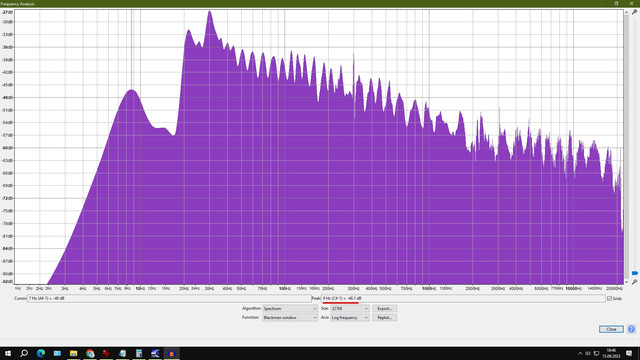Click the network icon in the system tray
This screenshot has width=640, height=360.
pyautogui.click(x=596, y=353)
